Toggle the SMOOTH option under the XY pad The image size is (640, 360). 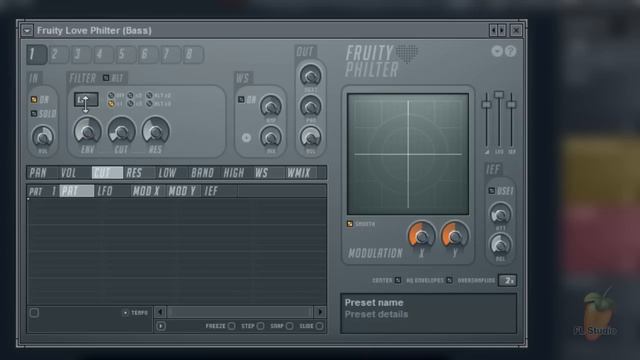350,224
